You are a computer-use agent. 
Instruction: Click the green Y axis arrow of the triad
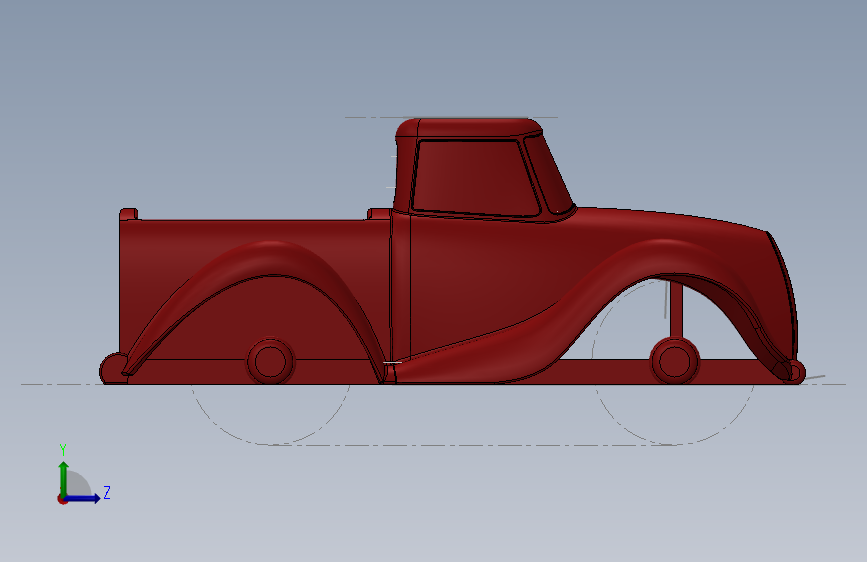[x=64, y=478]
